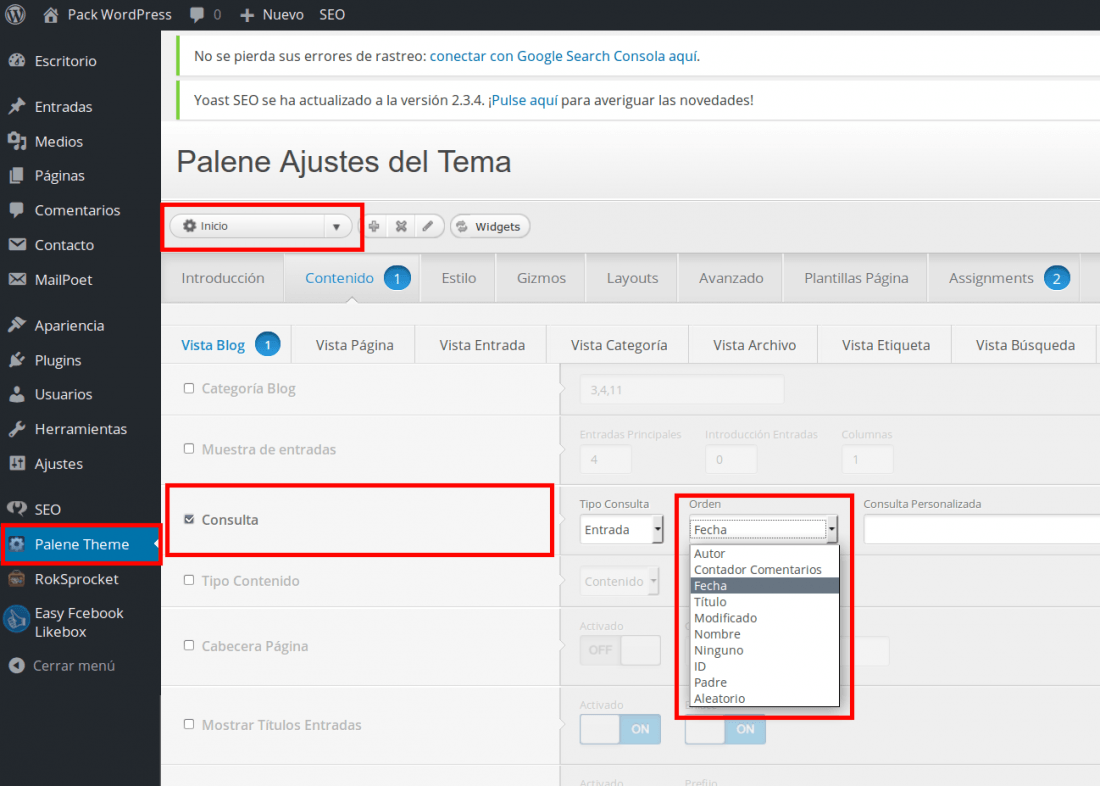Open Tipo Contenido Contenido dropdown

[619, 581]
